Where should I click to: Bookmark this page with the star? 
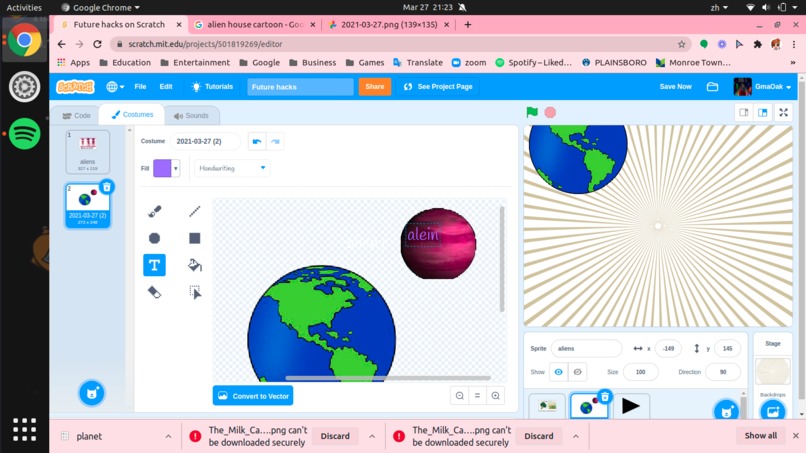click(x=682, y=44)
